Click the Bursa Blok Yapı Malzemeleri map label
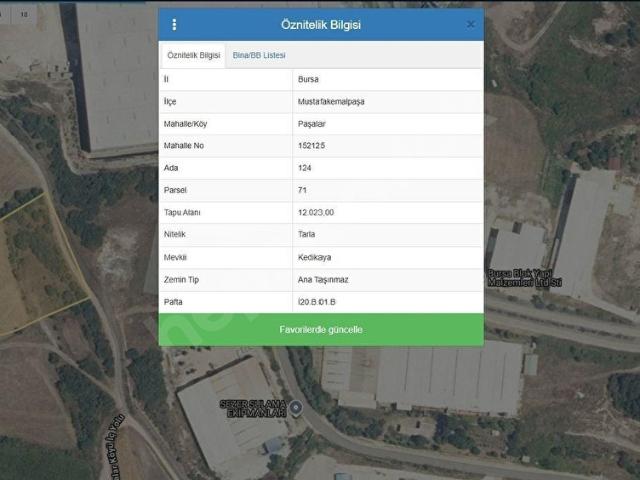This screenshot has height=480, width=640. pos(524,278)
